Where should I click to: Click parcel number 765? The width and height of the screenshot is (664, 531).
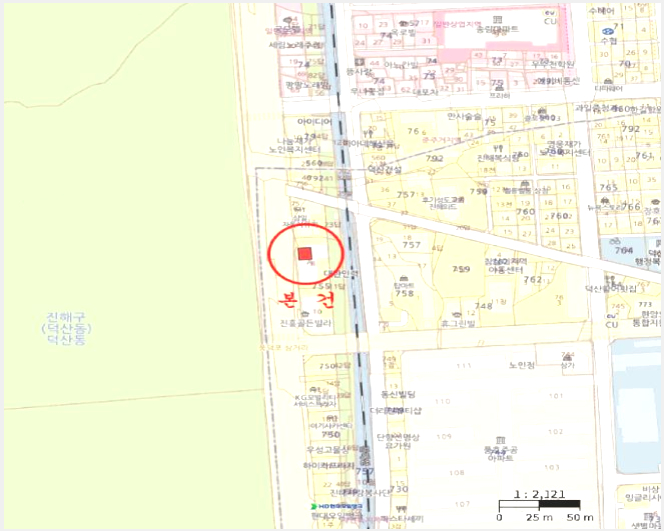tap(609, 187)
